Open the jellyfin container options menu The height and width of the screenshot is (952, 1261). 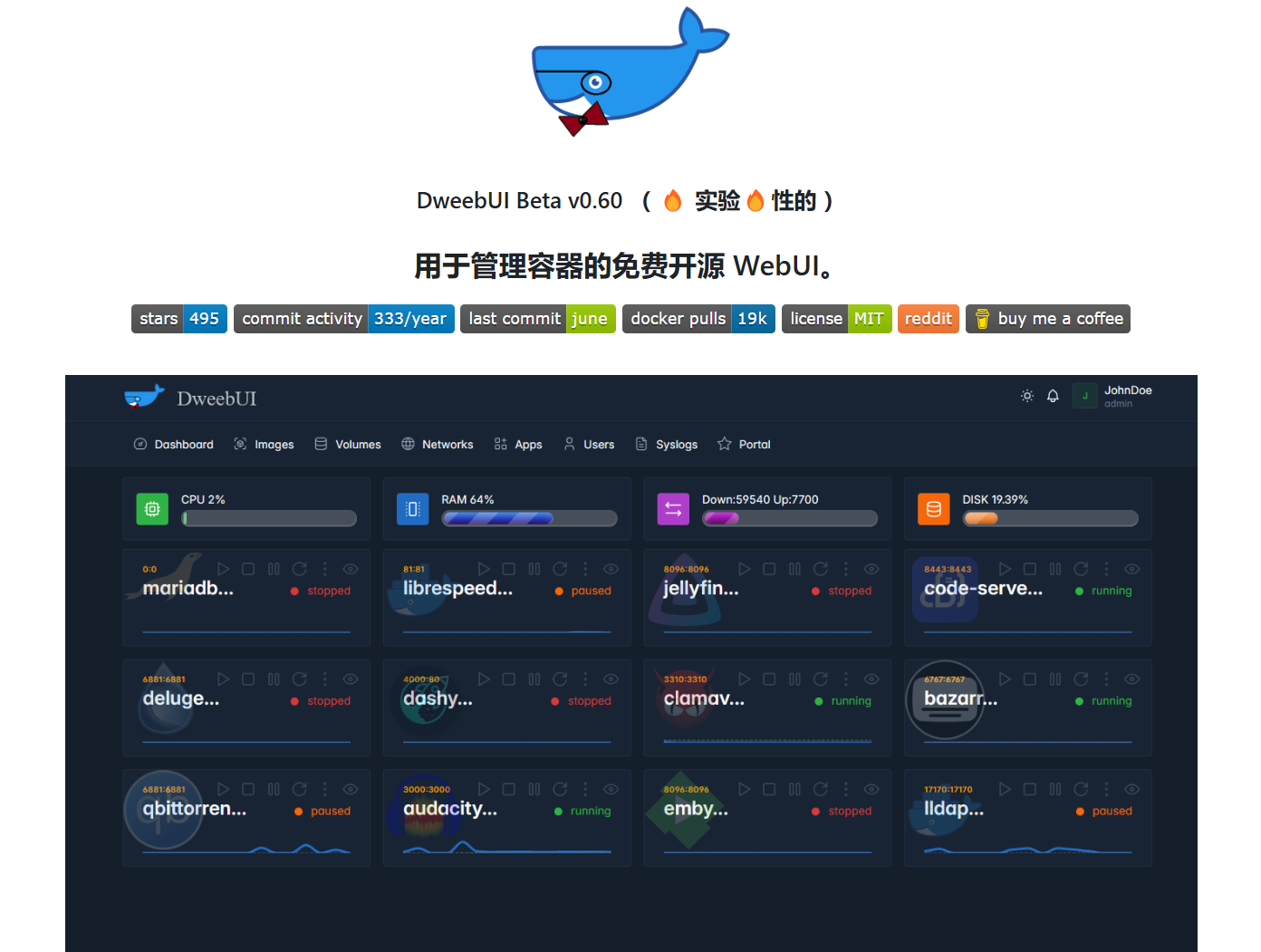[846, 569]
